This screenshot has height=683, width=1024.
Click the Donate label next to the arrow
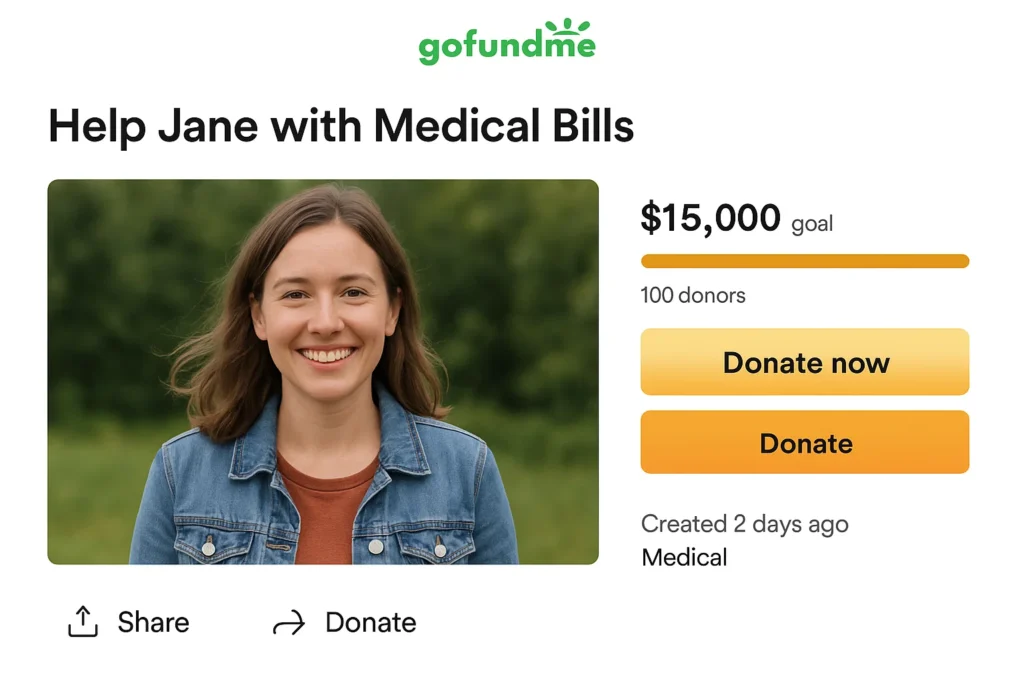click(x=370, y=622)
